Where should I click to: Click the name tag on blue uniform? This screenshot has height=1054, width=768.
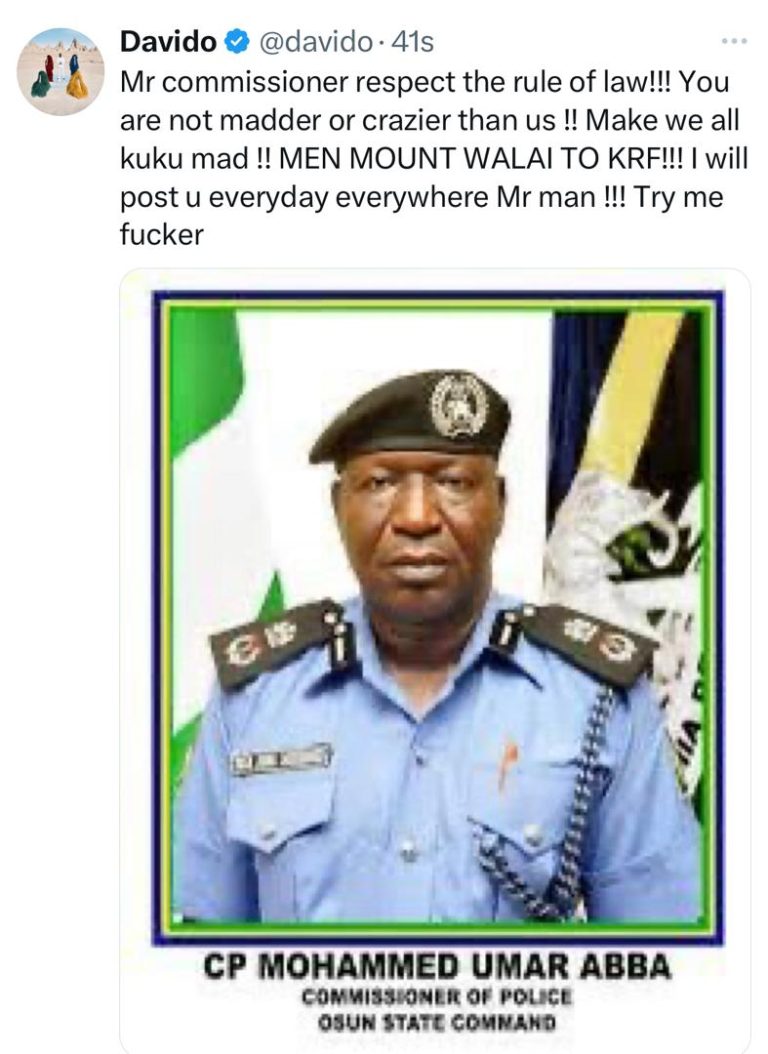click(x=282, y=760)
